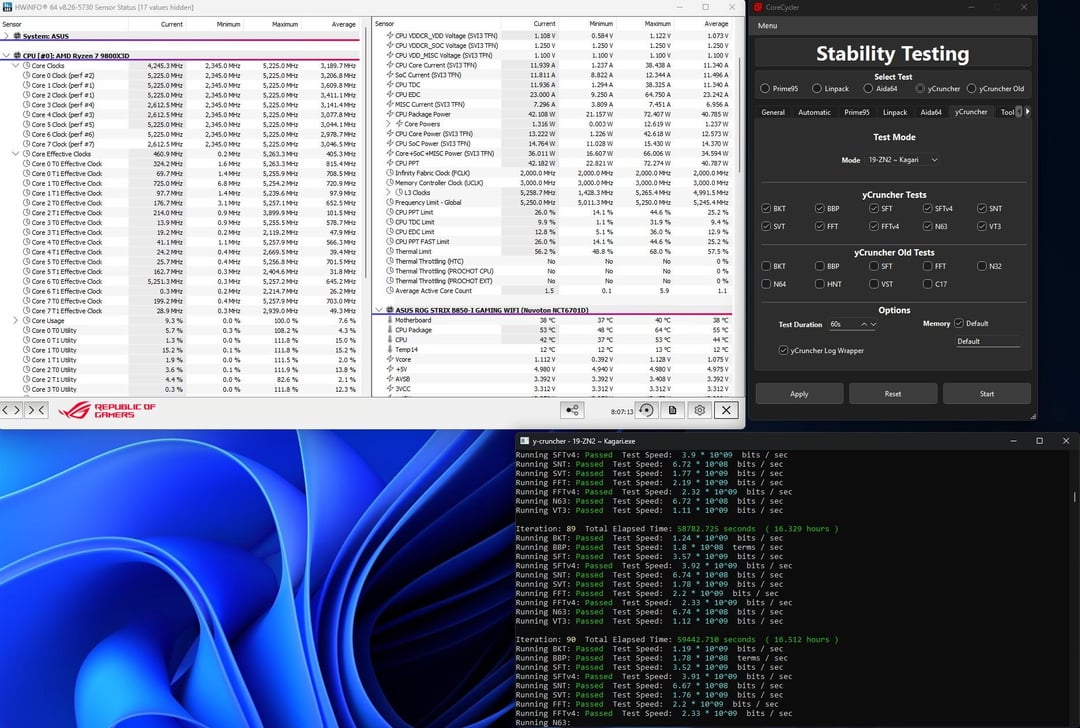Uncheck the Memory Default checkbox

958,323
